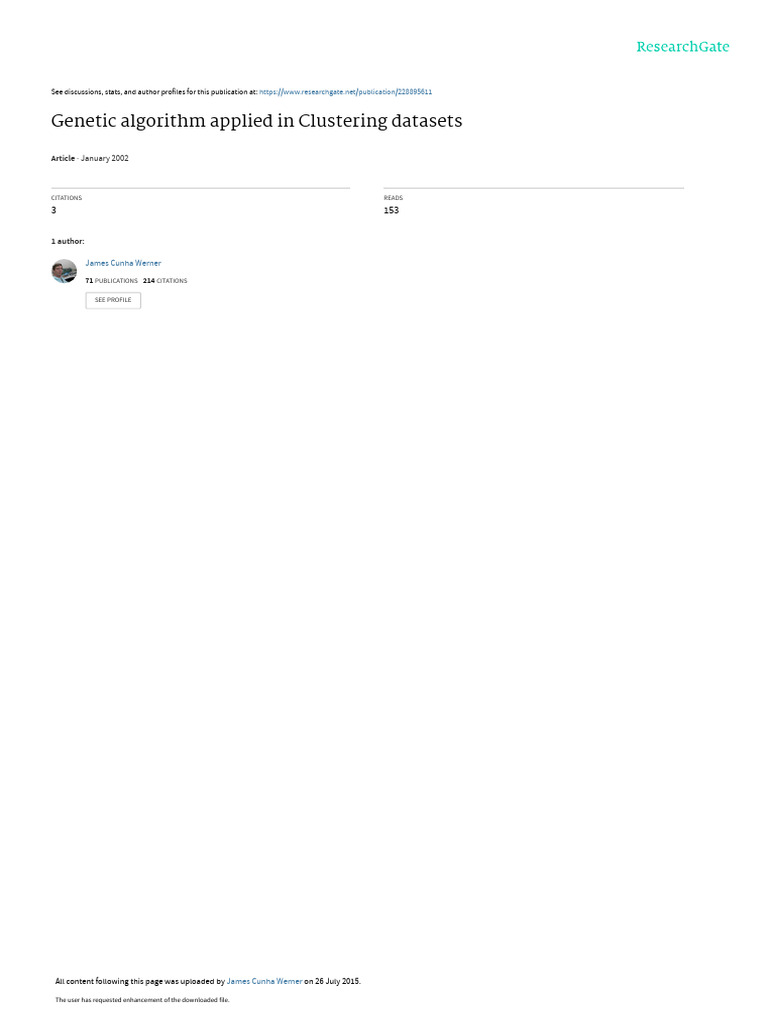
Task: Click the 26 July 2015 upload date
Action: pyautogui.click(x=337, y=981)
